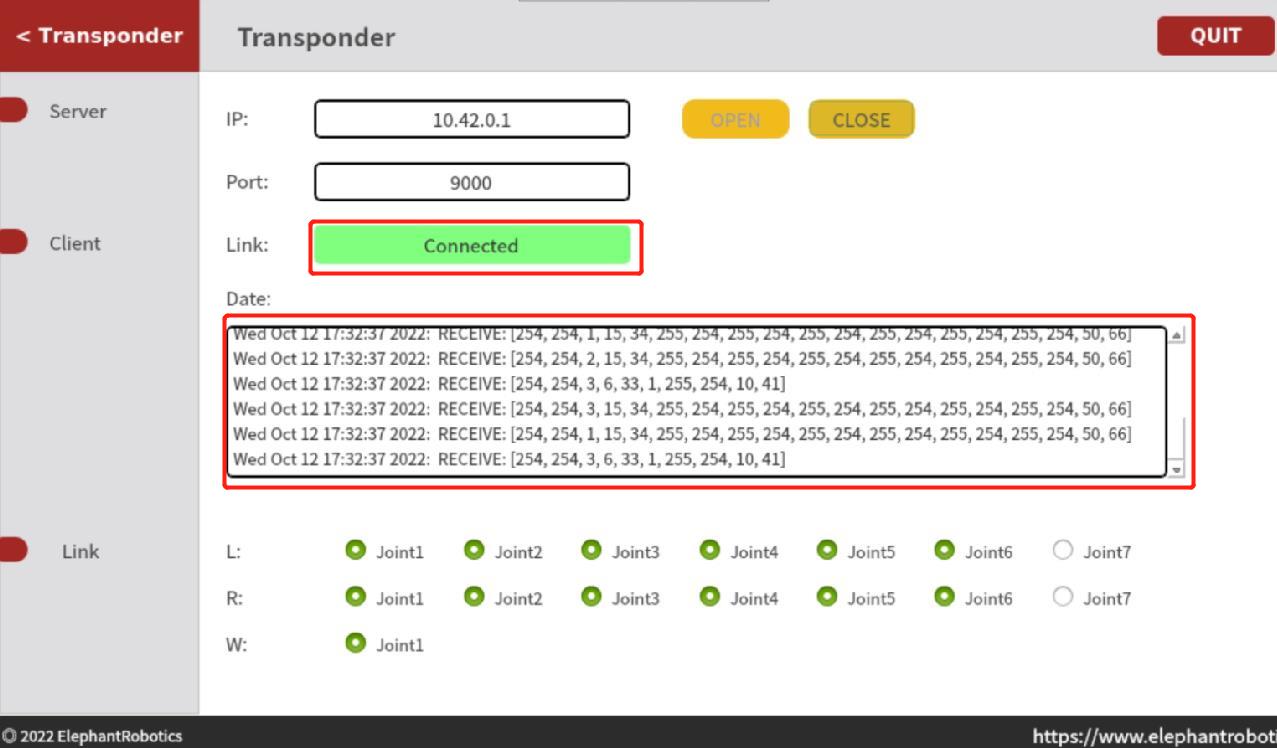Click the log scrollbar up arrow
This screenshot has height=748, width=1277.
click(x=1176, y=335)
